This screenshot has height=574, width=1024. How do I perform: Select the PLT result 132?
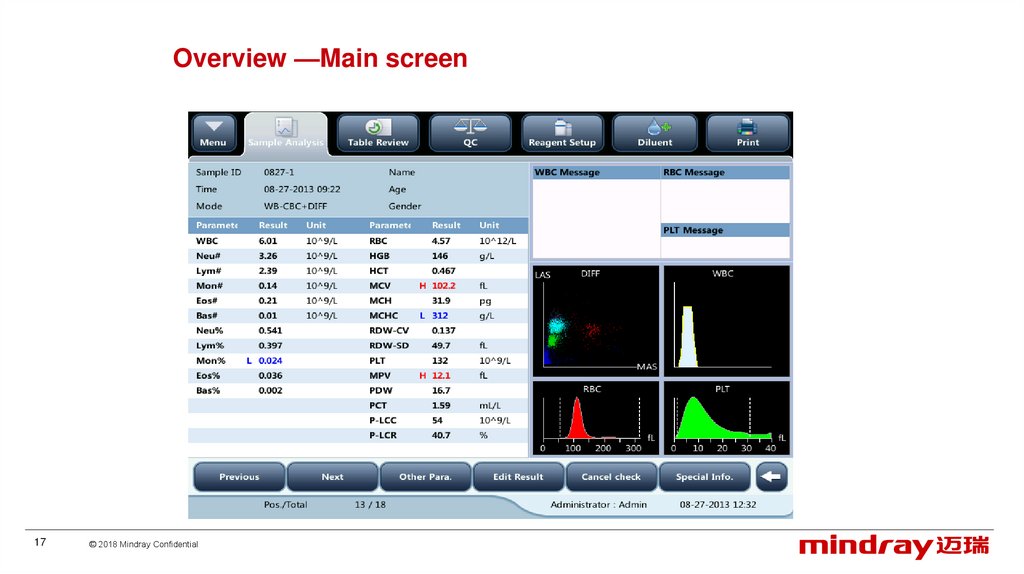tap(440, 361)
